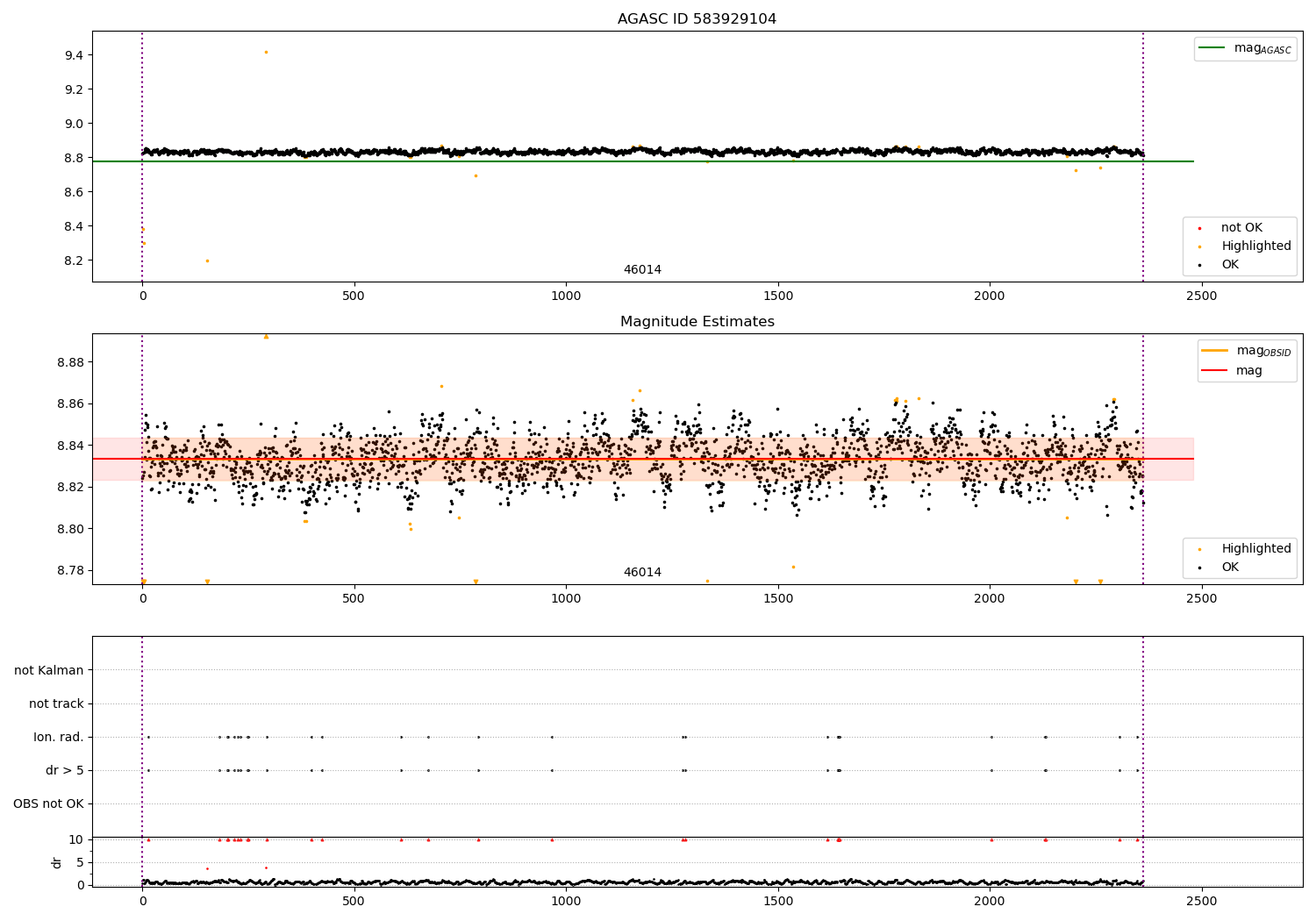Select the green line sample in the mag AGASC legend
1316x921 pixels.
1212,47
